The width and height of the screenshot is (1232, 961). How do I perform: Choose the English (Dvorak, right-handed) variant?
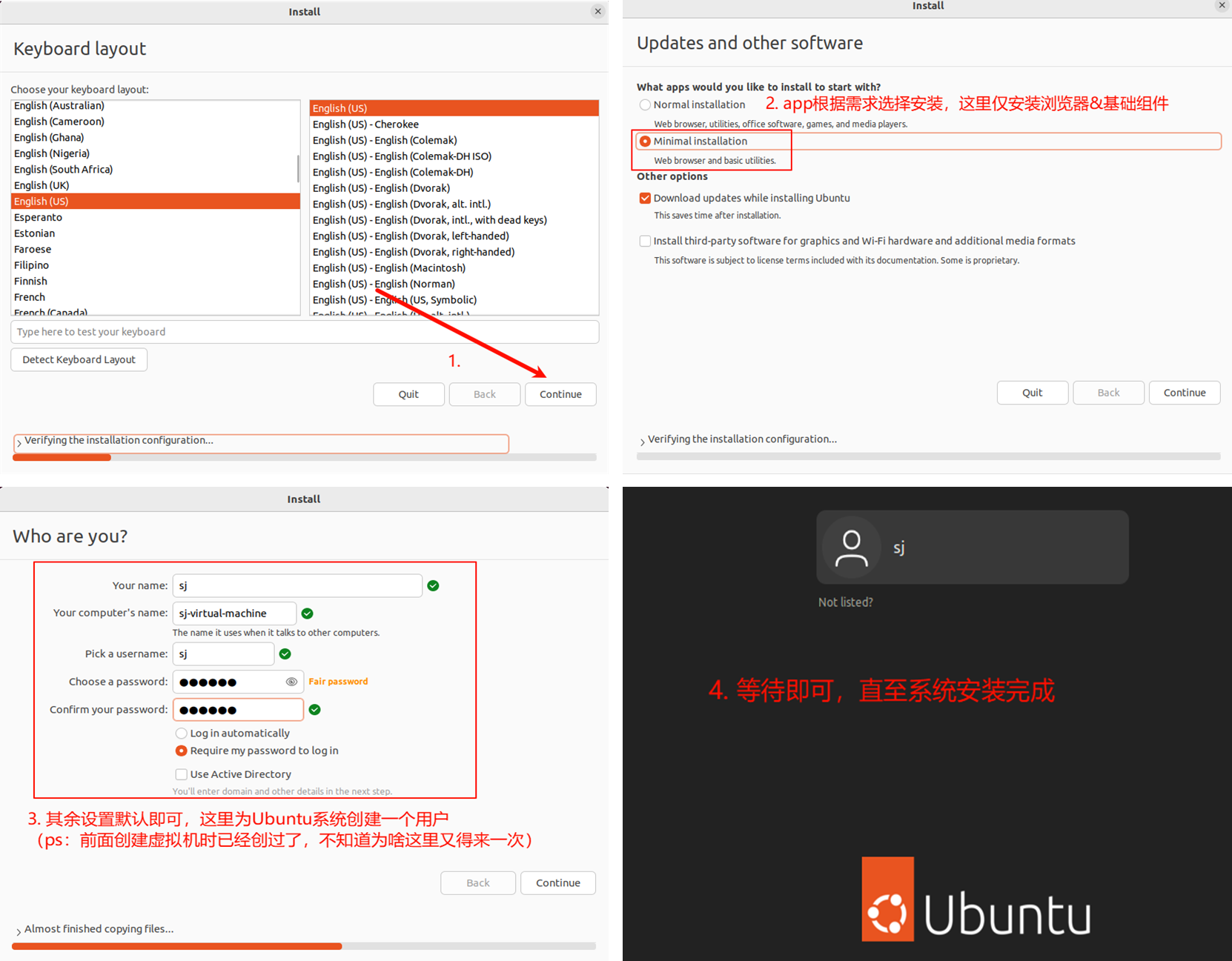click(x=454, y=252)
